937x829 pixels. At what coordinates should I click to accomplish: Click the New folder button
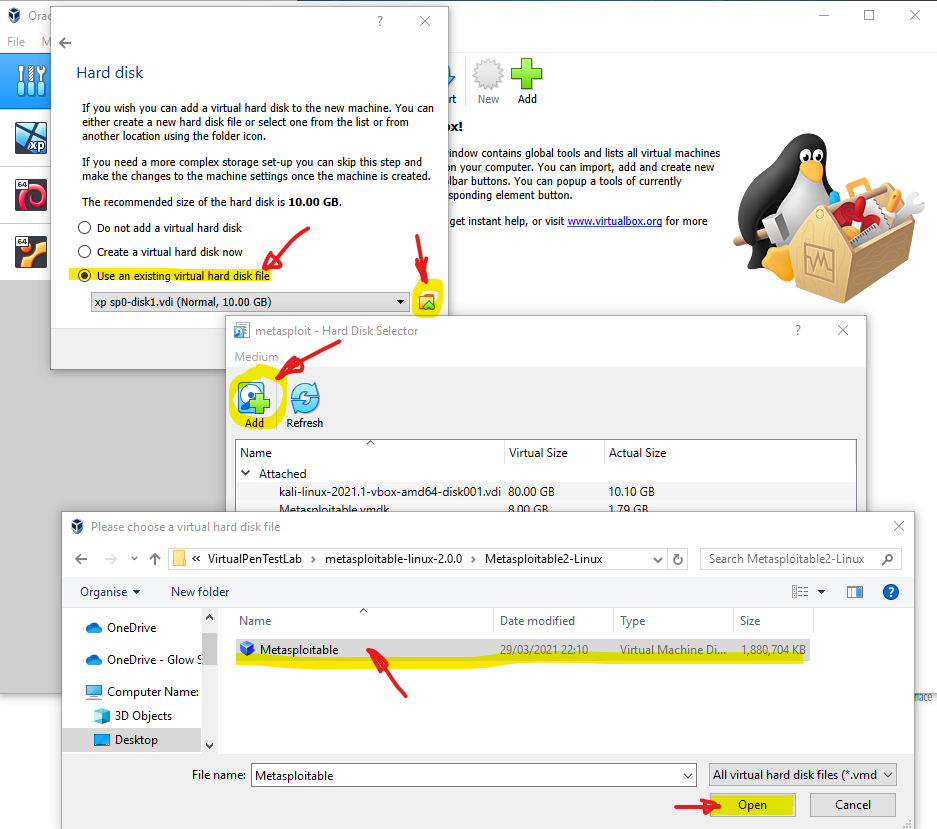tap(200, 592)
